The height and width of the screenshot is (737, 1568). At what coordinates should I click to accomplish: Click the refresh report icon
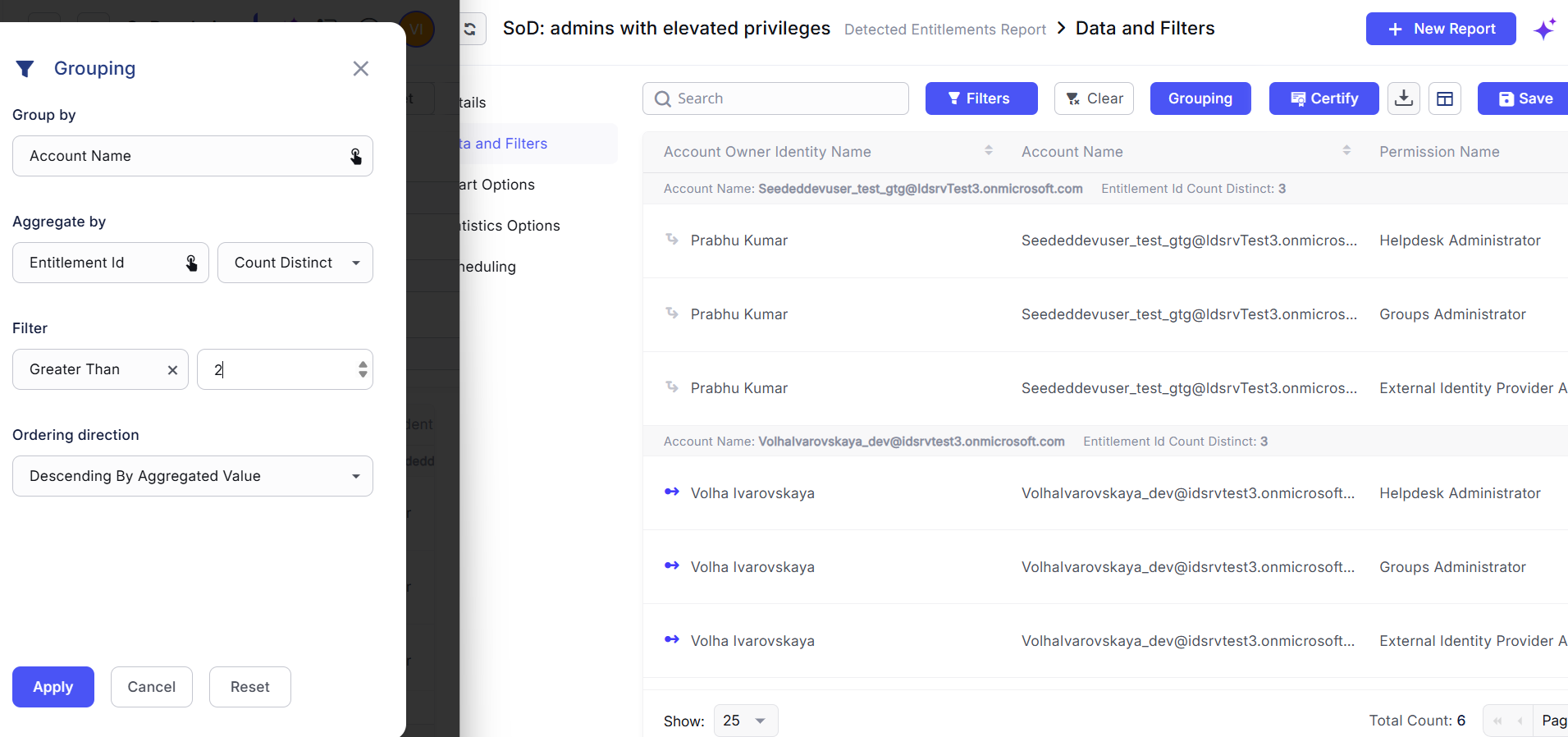coord(471,29)
